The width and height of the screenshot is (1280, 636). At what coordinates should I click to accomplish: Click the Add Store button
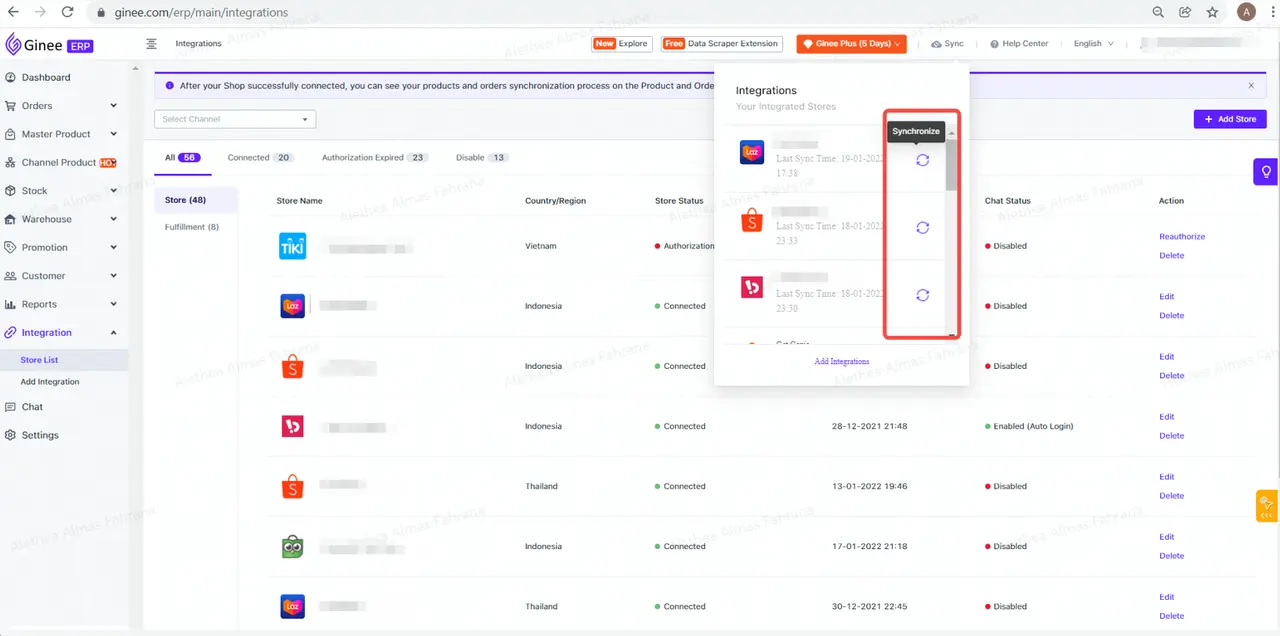click(x=1230, y=119)
